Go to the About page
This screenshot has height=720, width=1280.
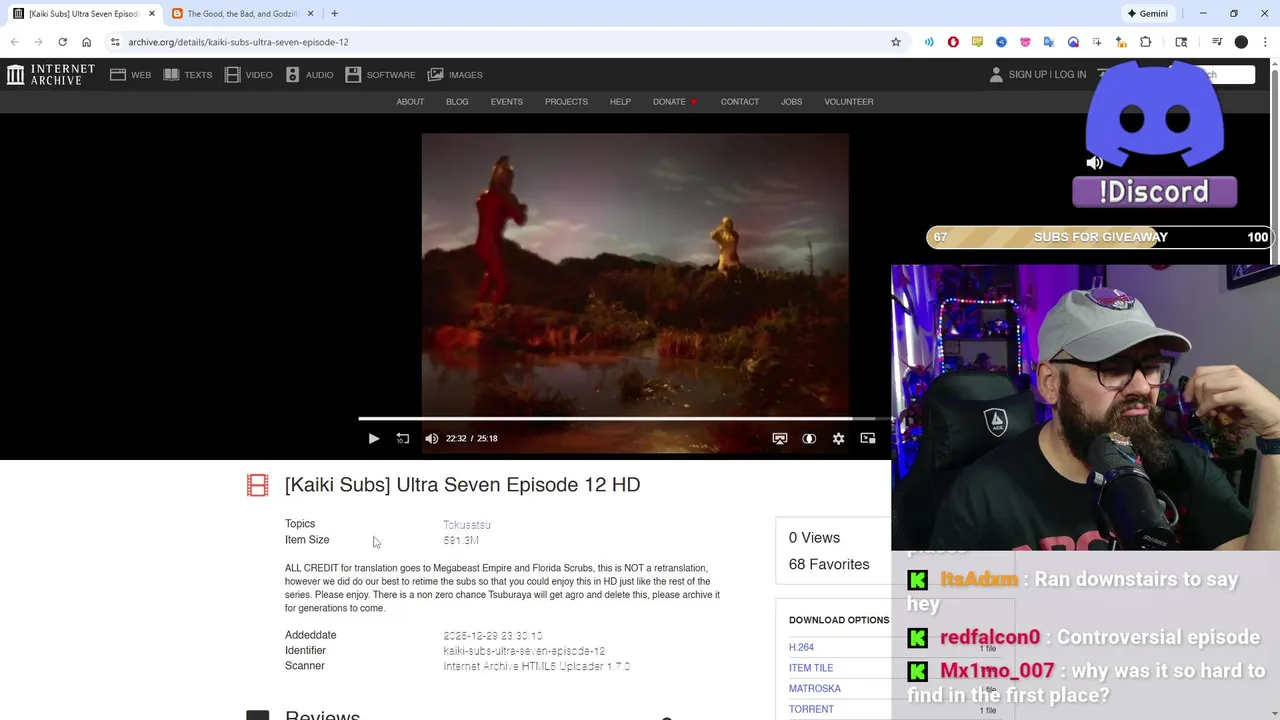410,102
